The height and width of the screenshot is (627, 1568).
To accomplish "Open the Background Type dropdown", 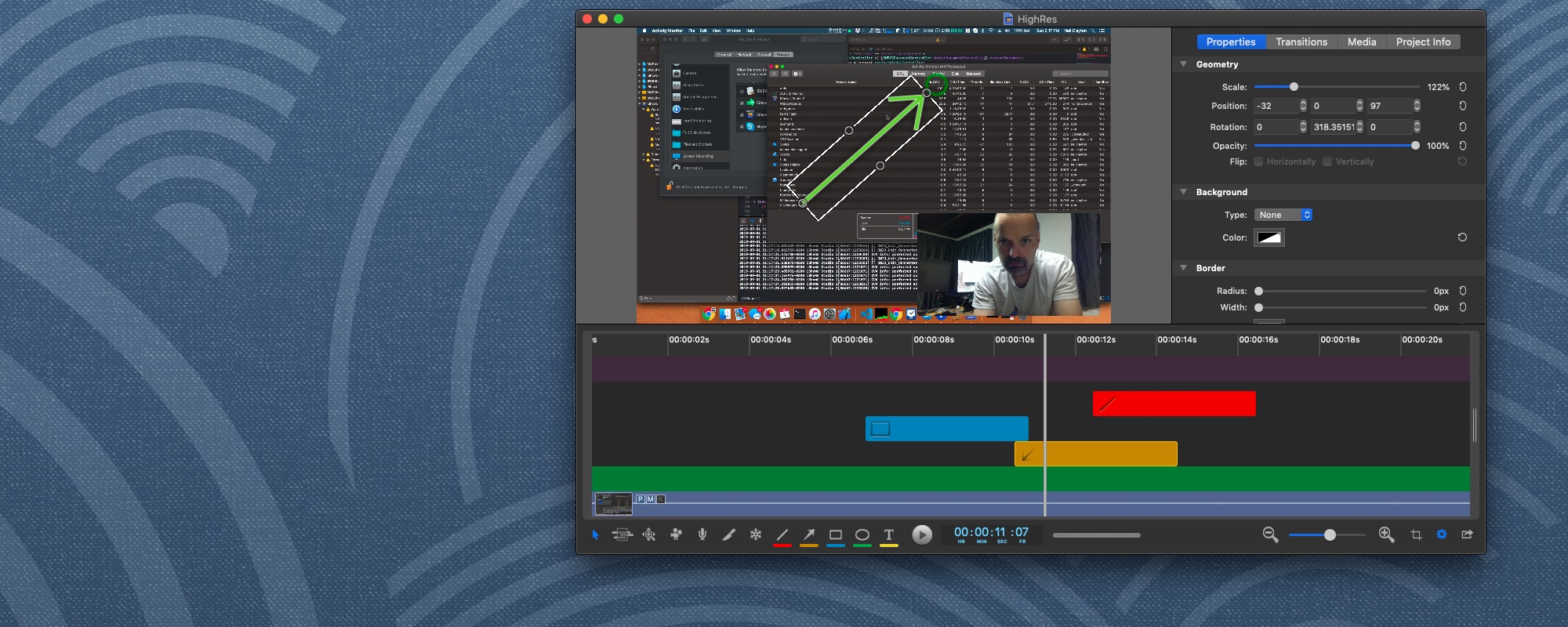I will coord(1283,215).
